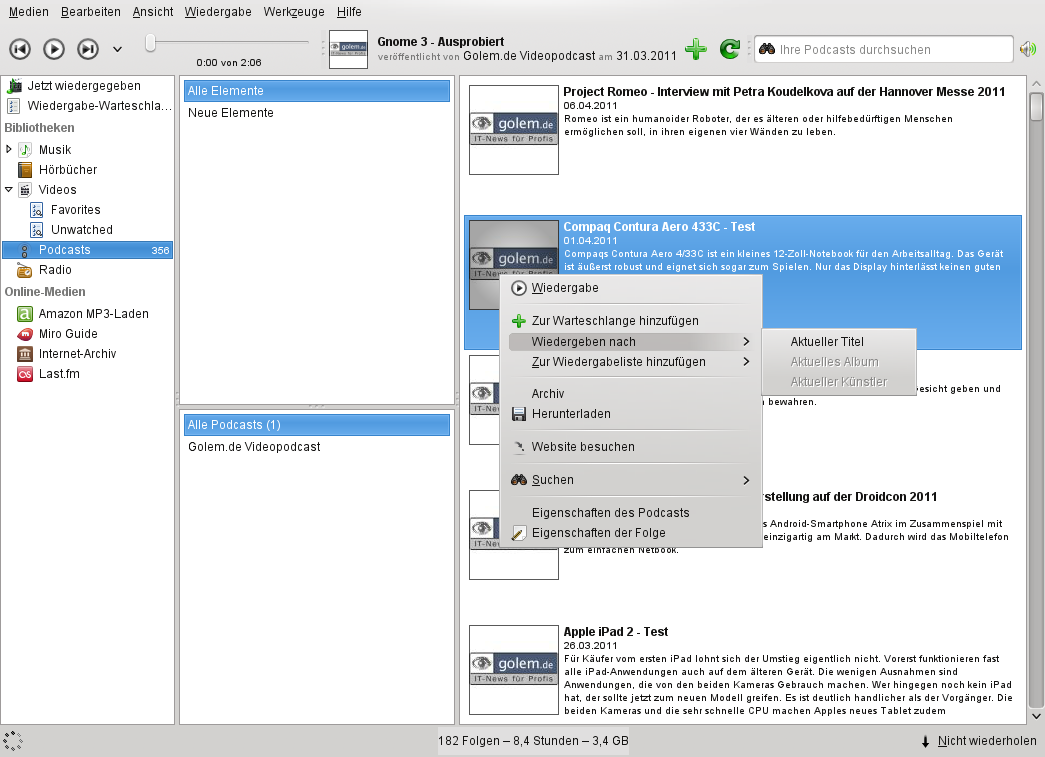Click 'Herunterladen' in the context menu
The height and width of the screenshot is (757, 1045).
click(x=630, y=414)
